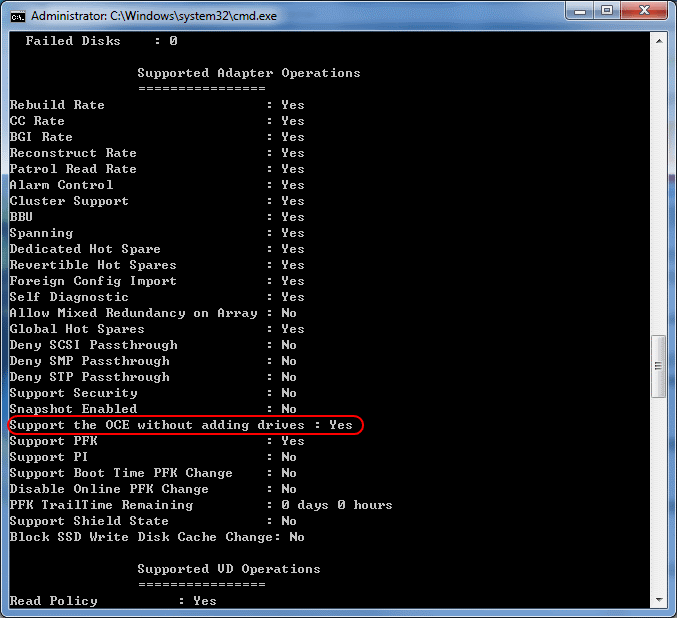This screenshot has height=618, width=677.
Task: Click 'PFK TrailTime Remaining' text
Action: (101, 505)
